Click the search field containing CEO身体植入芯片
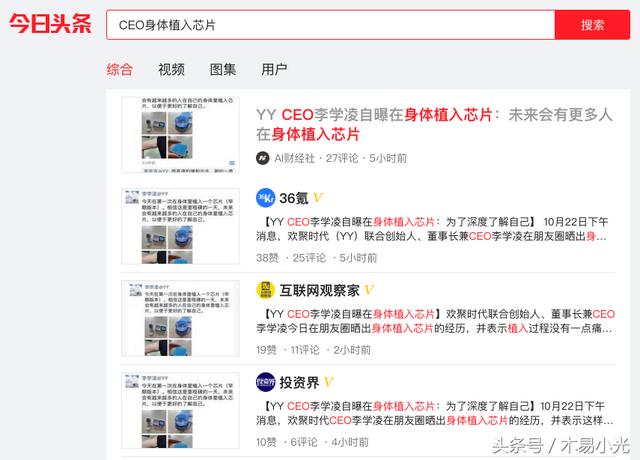 331,25
